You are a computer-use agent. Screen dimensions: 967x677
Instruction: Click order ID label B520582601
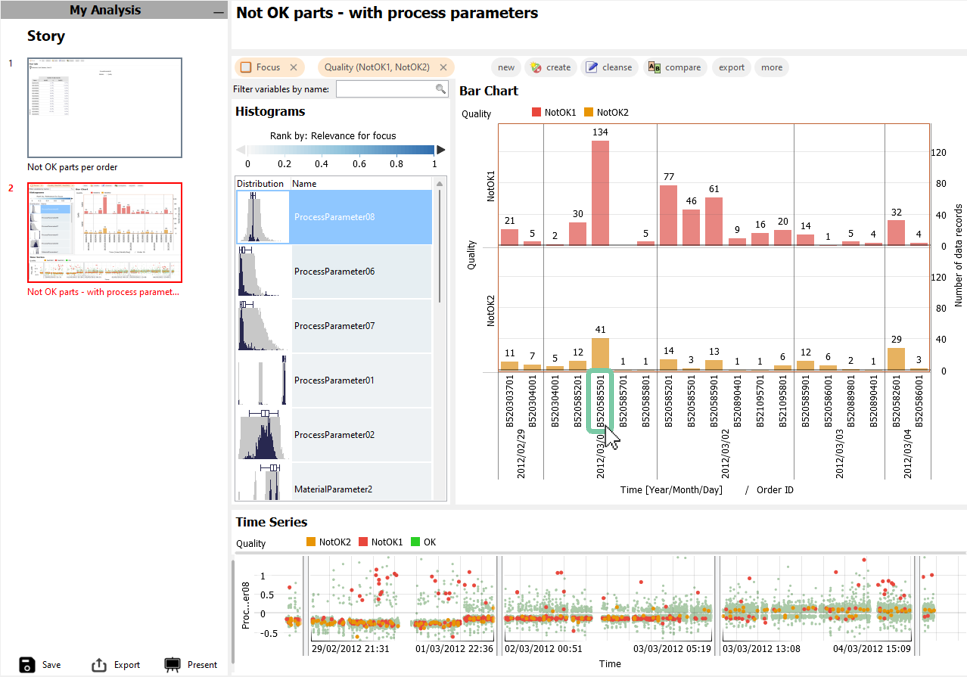[x=896, y=401]
